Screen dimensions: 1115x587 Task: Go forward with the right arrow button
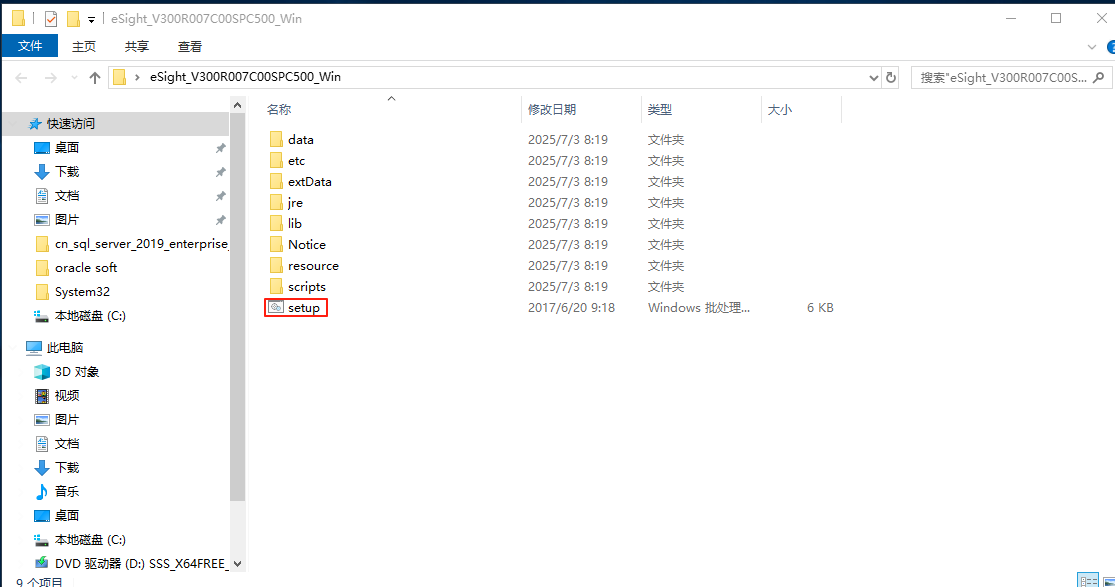(x=50, y=78)
